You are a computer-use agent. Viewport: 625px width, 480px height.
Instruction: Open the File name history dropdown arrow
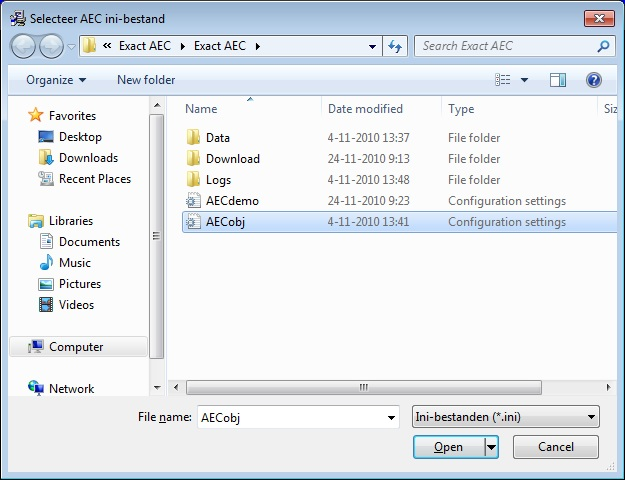tap(390, 417)
